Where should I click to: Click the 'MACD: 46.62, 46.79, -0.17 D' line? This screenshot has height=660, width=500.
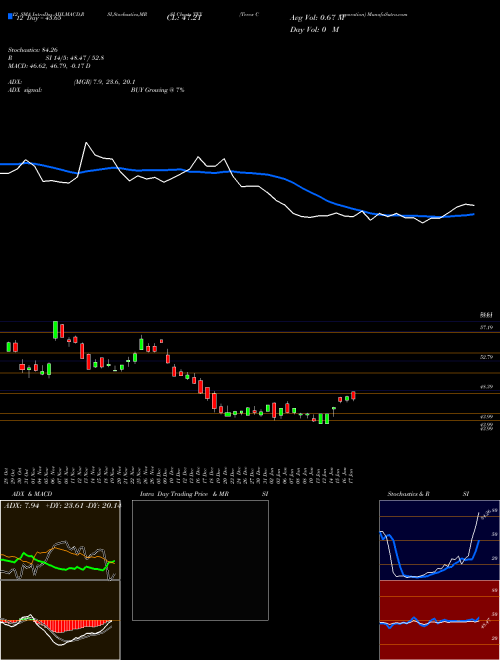click(49, 66)
